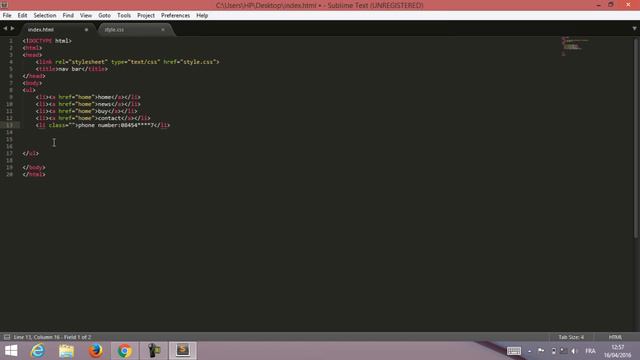Open the taskbar clock and date
Viewport: 640px width, 360px height.
[617, 351]
